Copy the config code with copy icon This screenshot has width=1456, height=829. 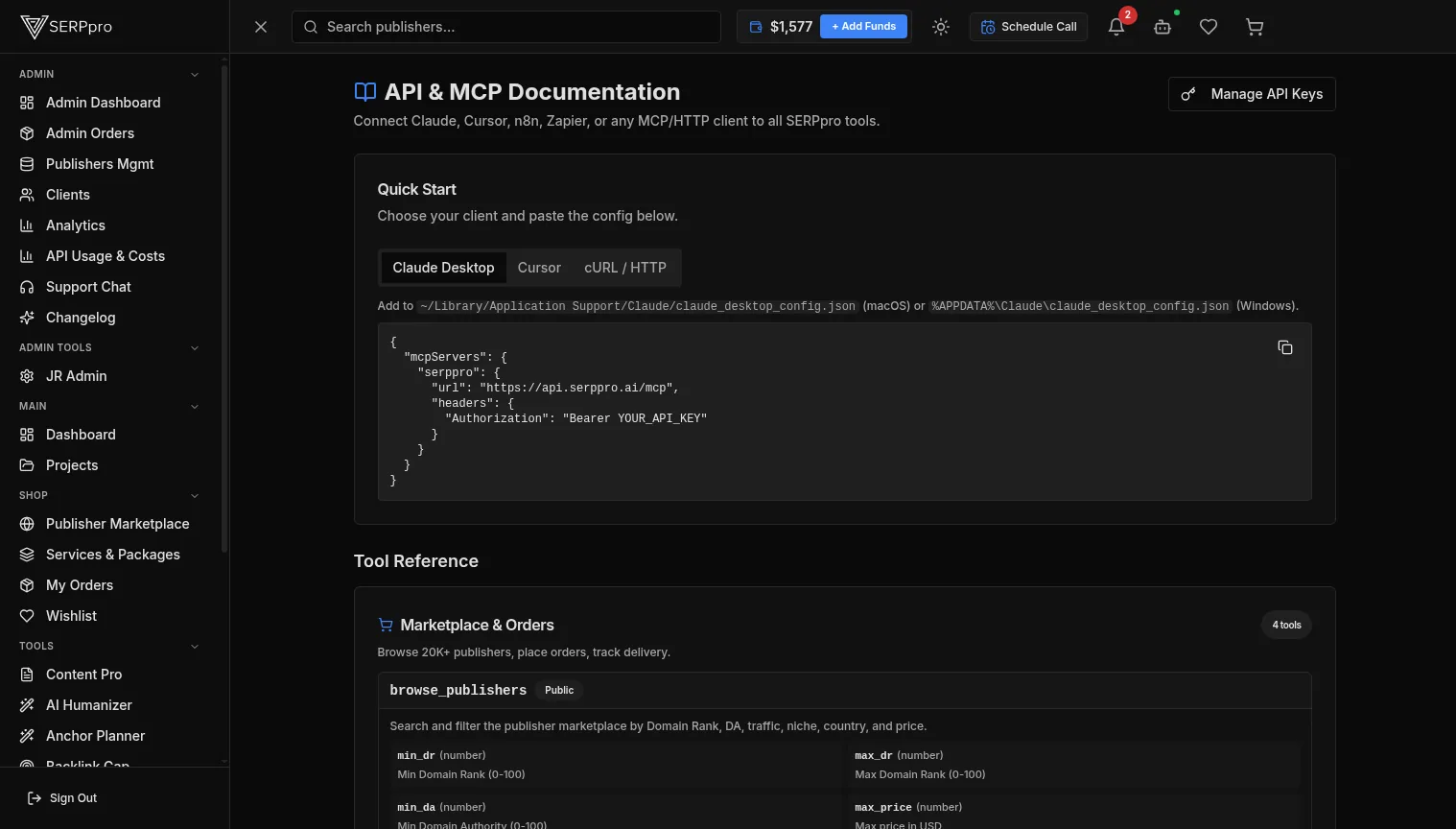(1285, 347)
